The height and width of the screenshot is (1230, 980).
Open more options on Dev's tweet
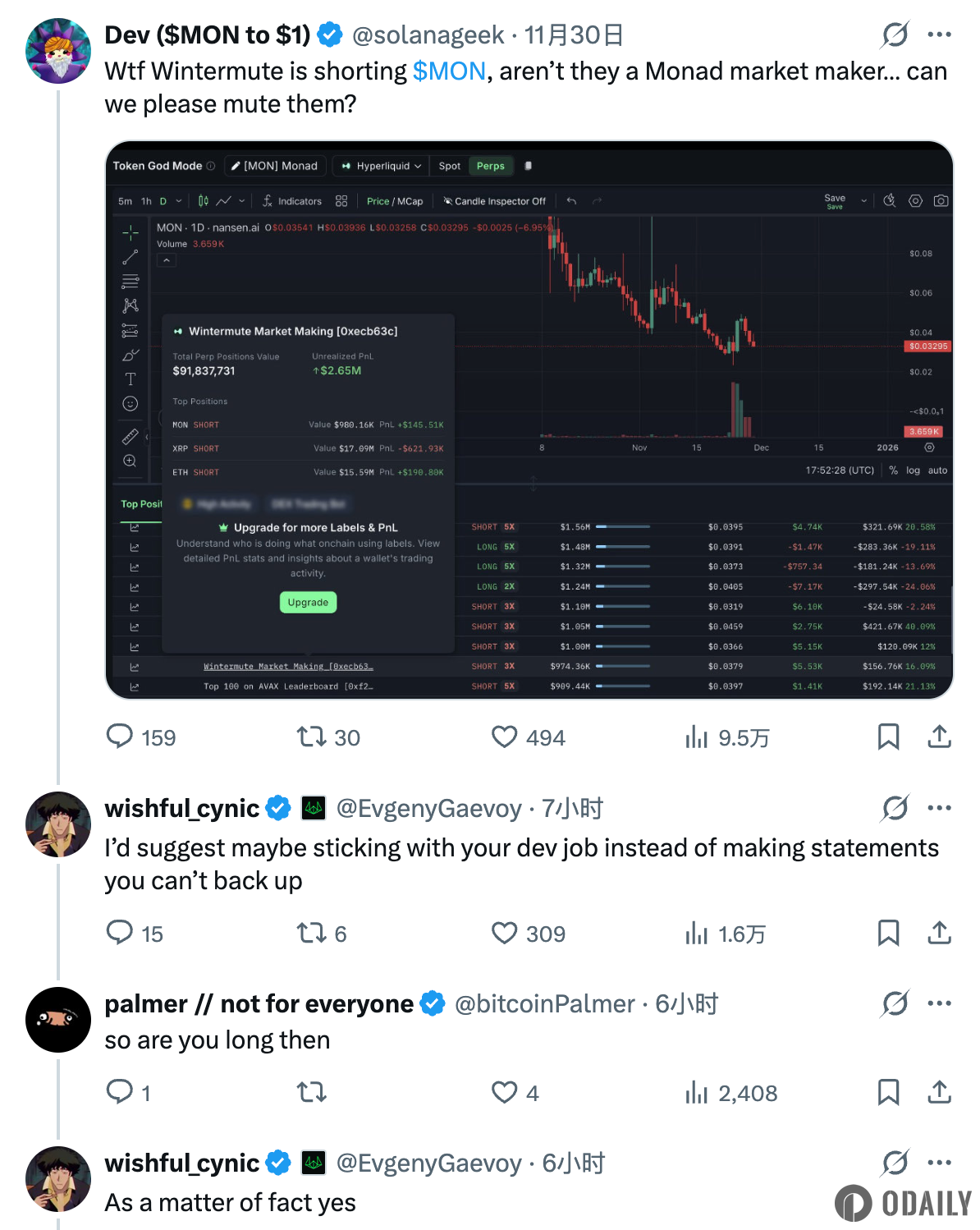(939, 34)
